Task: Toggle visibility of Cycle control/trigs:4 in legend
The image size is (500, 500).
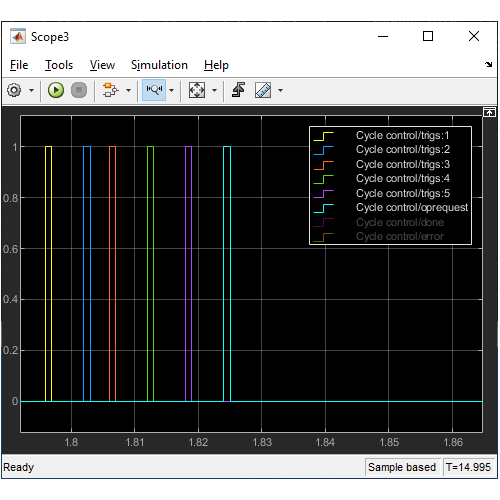Action: 403,178
